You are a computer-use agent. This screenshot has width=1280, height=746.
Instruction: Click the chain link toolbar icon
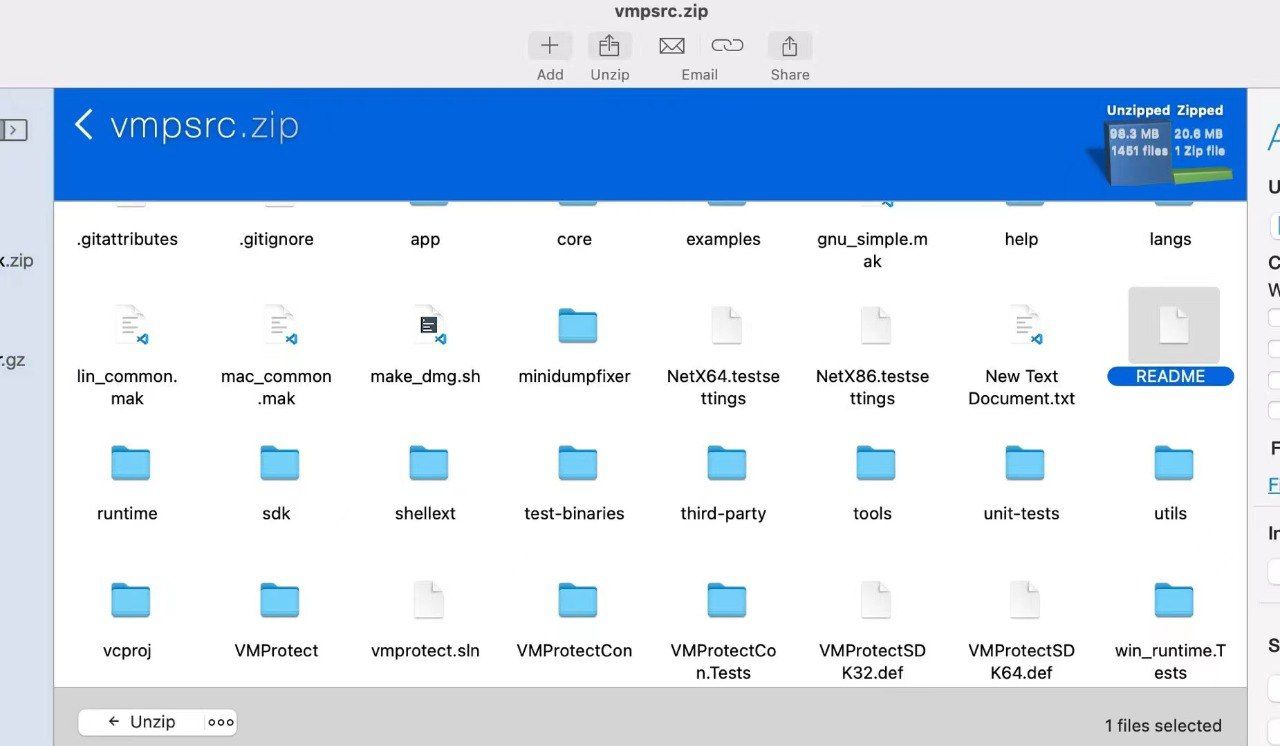pyautogui.click(x=727, y=46)
